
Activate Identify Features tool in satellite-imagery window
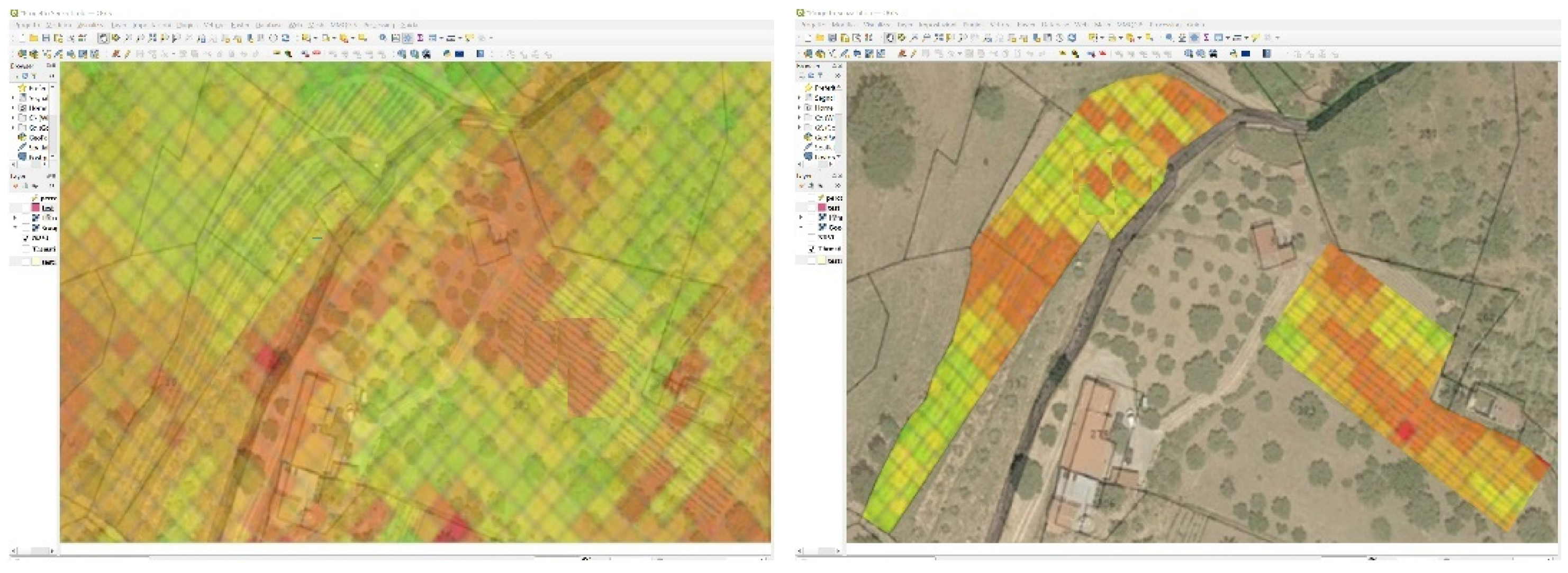coord(1168,38)
